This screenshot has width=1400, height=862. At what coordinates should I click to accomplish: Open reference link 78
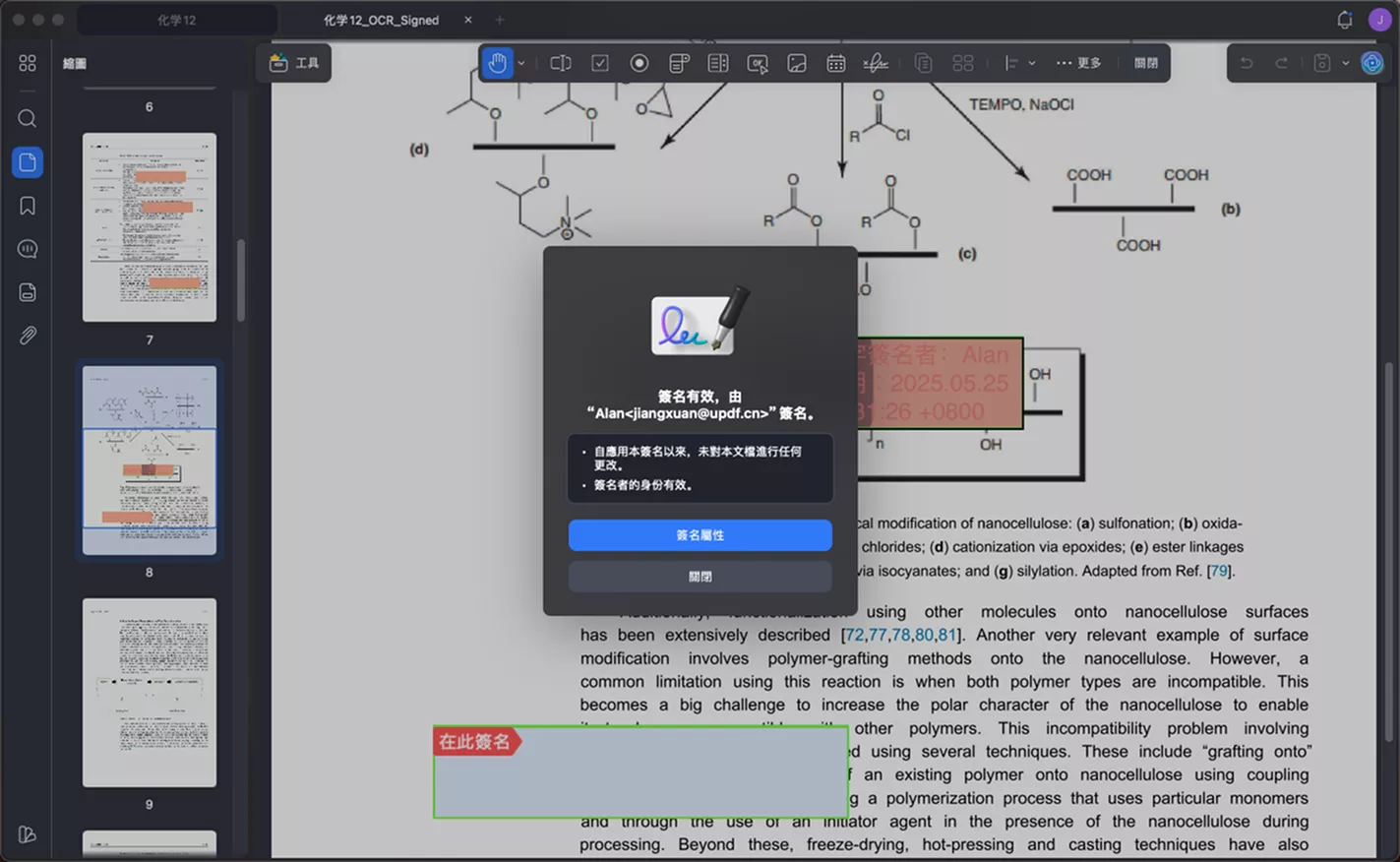(x=901, y=635)
